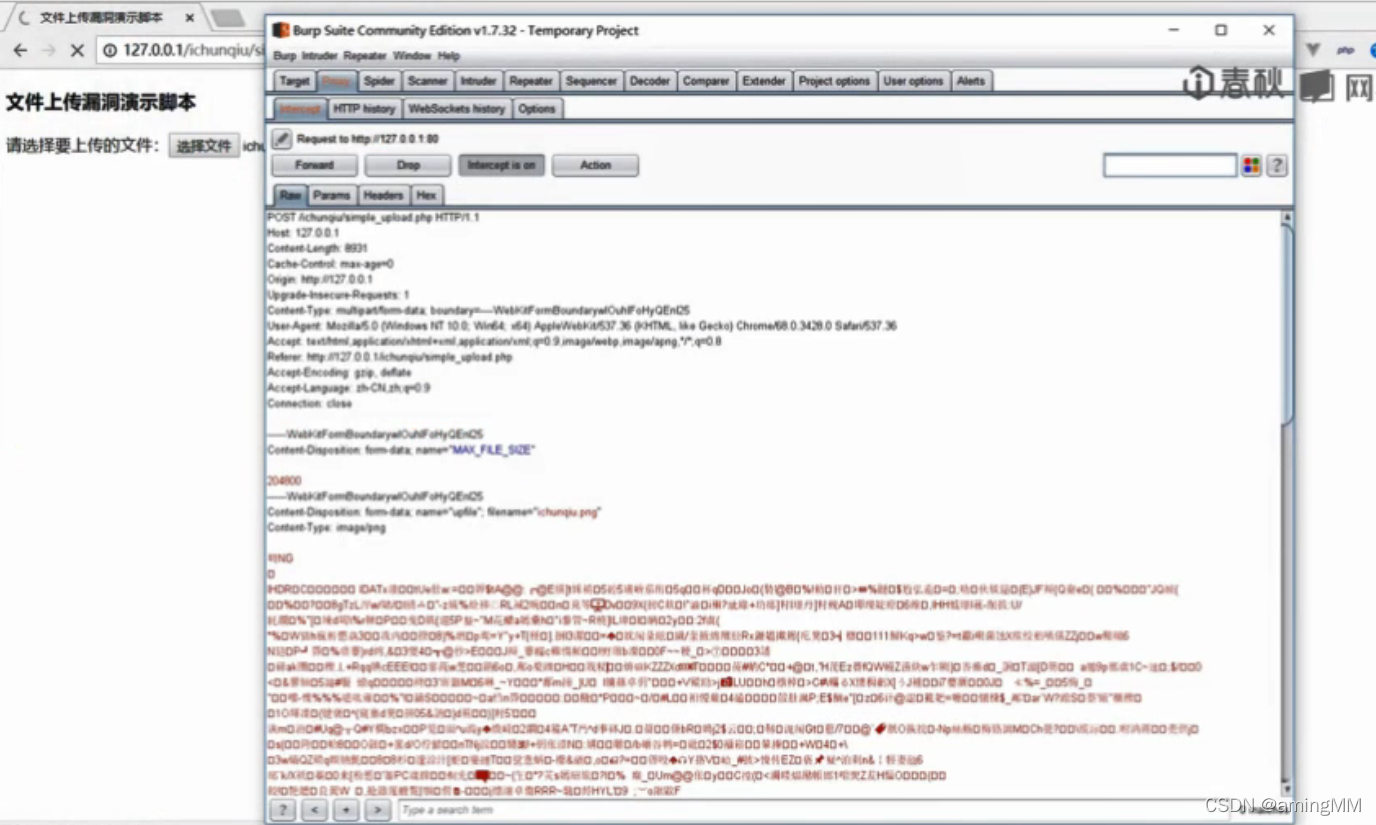1376x825 pixels.
Task: Select the Headers view tab
Action: coord(383,196)
